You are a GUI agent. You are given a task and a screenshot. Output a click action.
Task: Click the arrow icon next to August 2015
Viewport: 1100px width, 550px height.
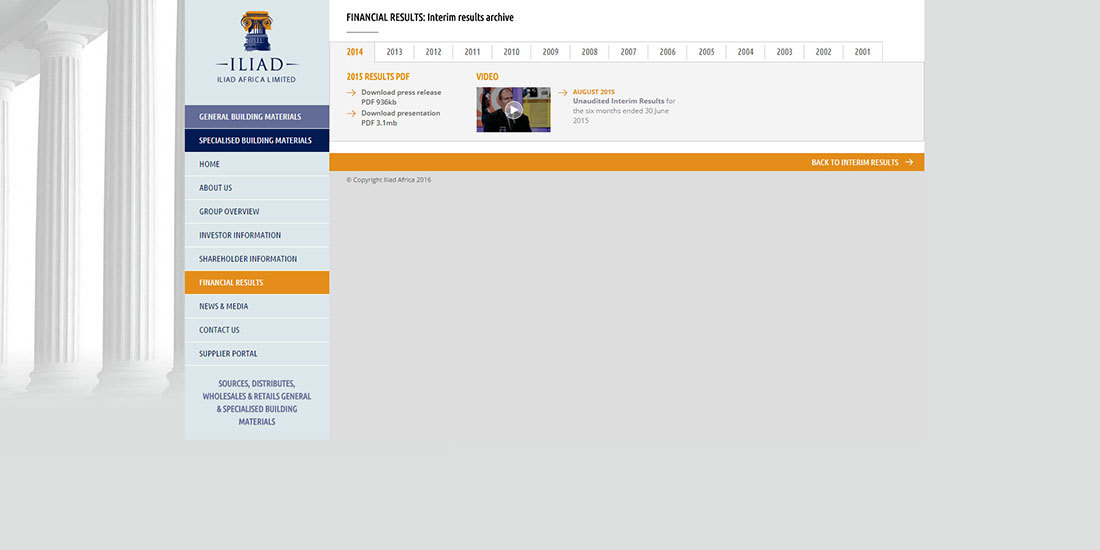click(x=562, y=93)
